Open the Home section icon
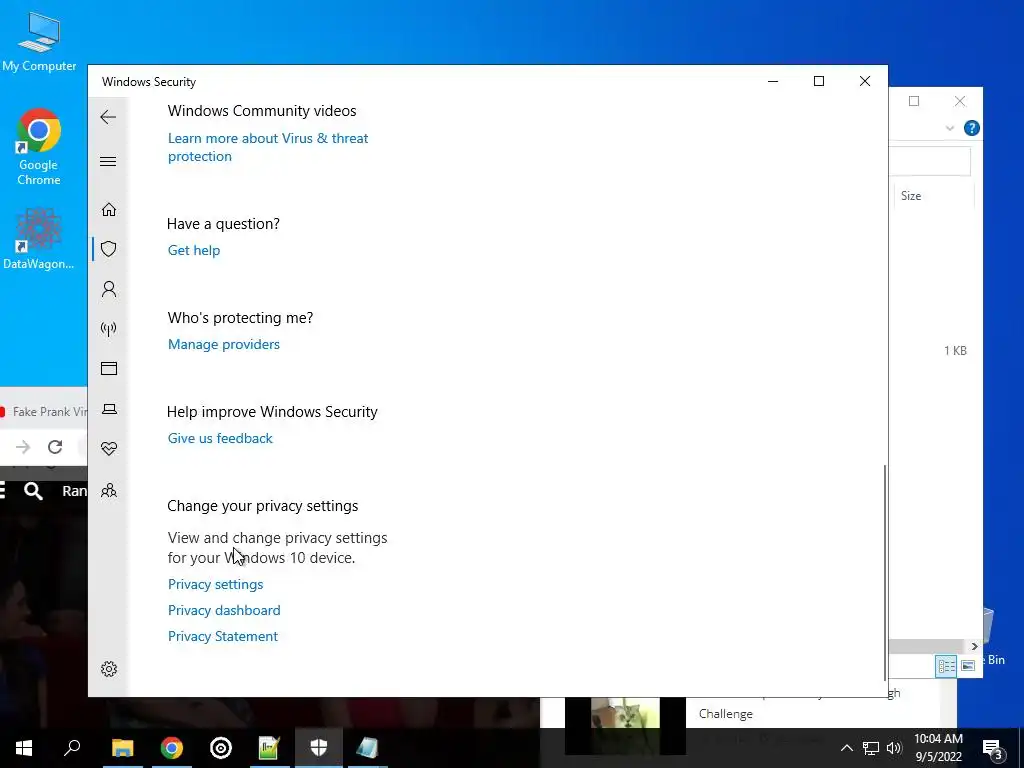The image size is (1024, 768). pyautogui.click(x=108, y=209)
